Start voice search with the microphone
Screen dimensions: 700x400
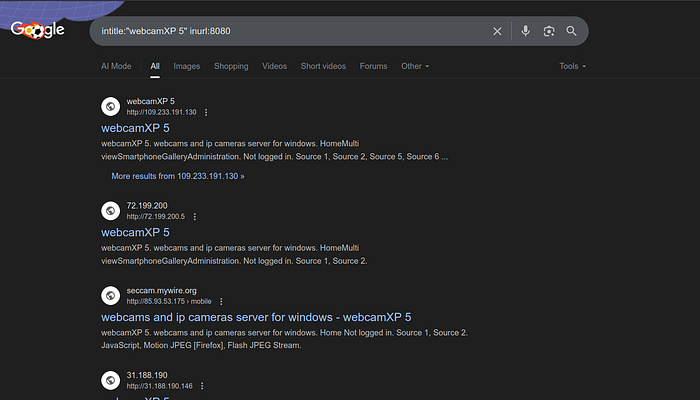[526, 31]
